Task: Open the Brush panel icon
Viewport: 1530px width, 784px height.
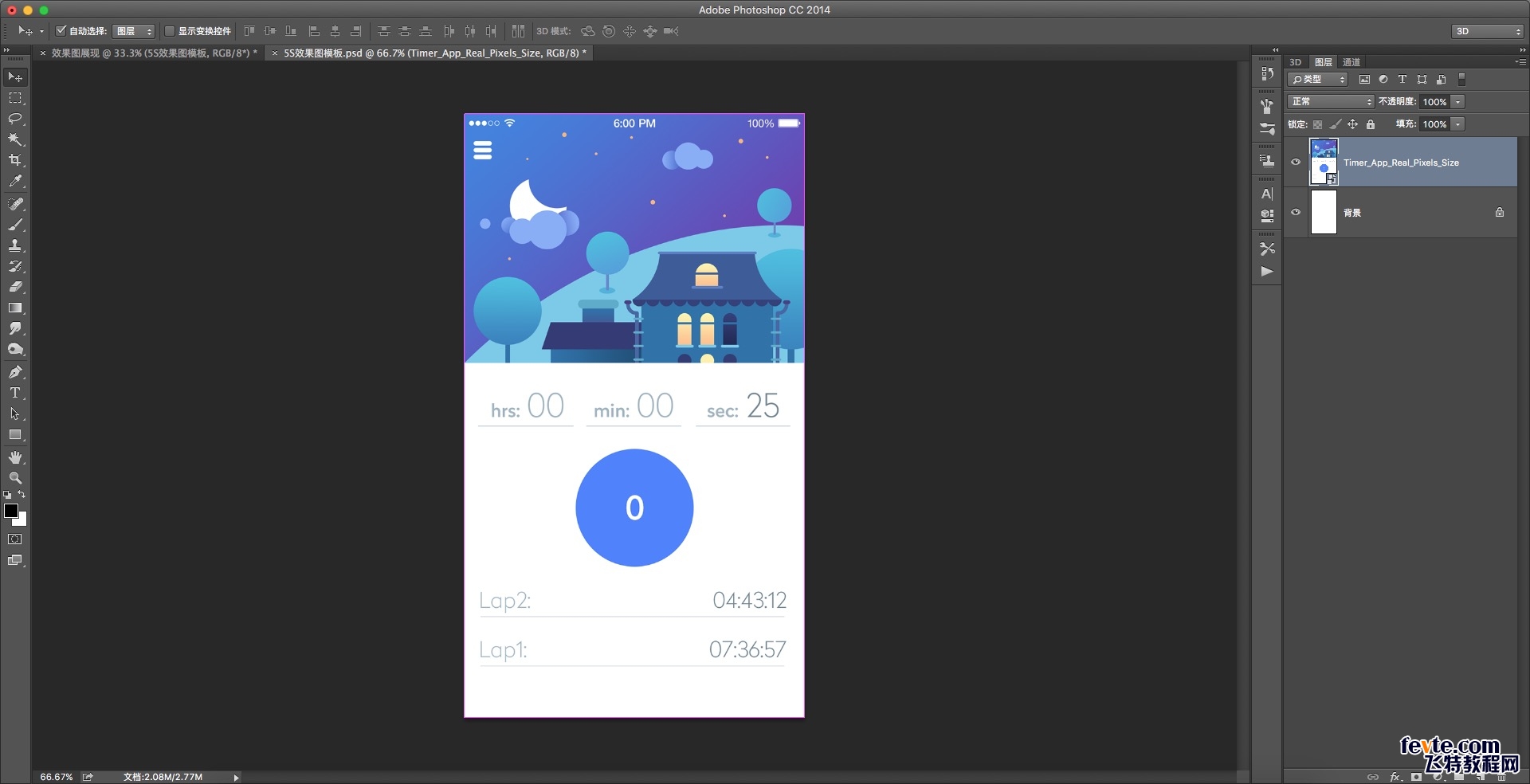Action: 1267,128
